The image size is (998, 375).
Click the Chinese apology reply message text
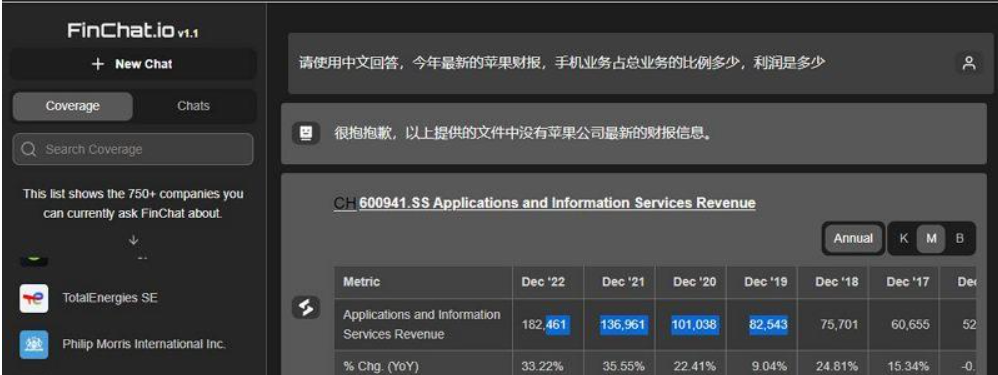point(522,133)
